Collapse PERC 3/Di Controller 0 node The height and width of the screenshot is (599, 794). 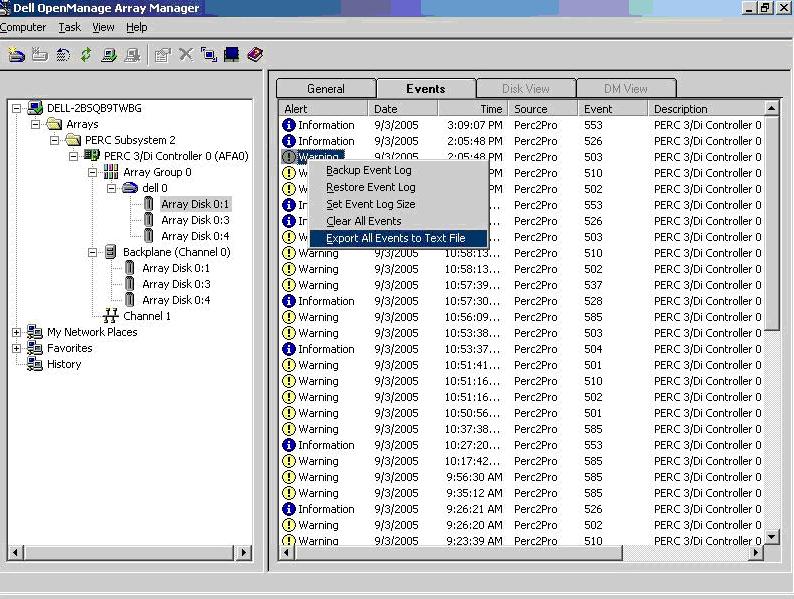coord(73,156)
